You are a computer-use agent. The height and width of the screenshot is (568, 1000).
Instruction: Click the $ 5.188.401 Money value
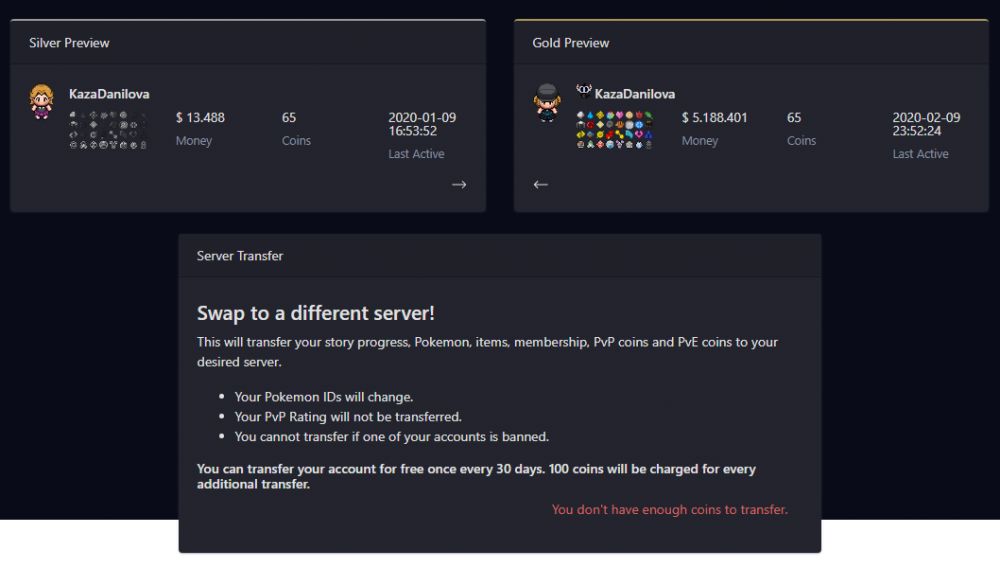coord(714,118)
